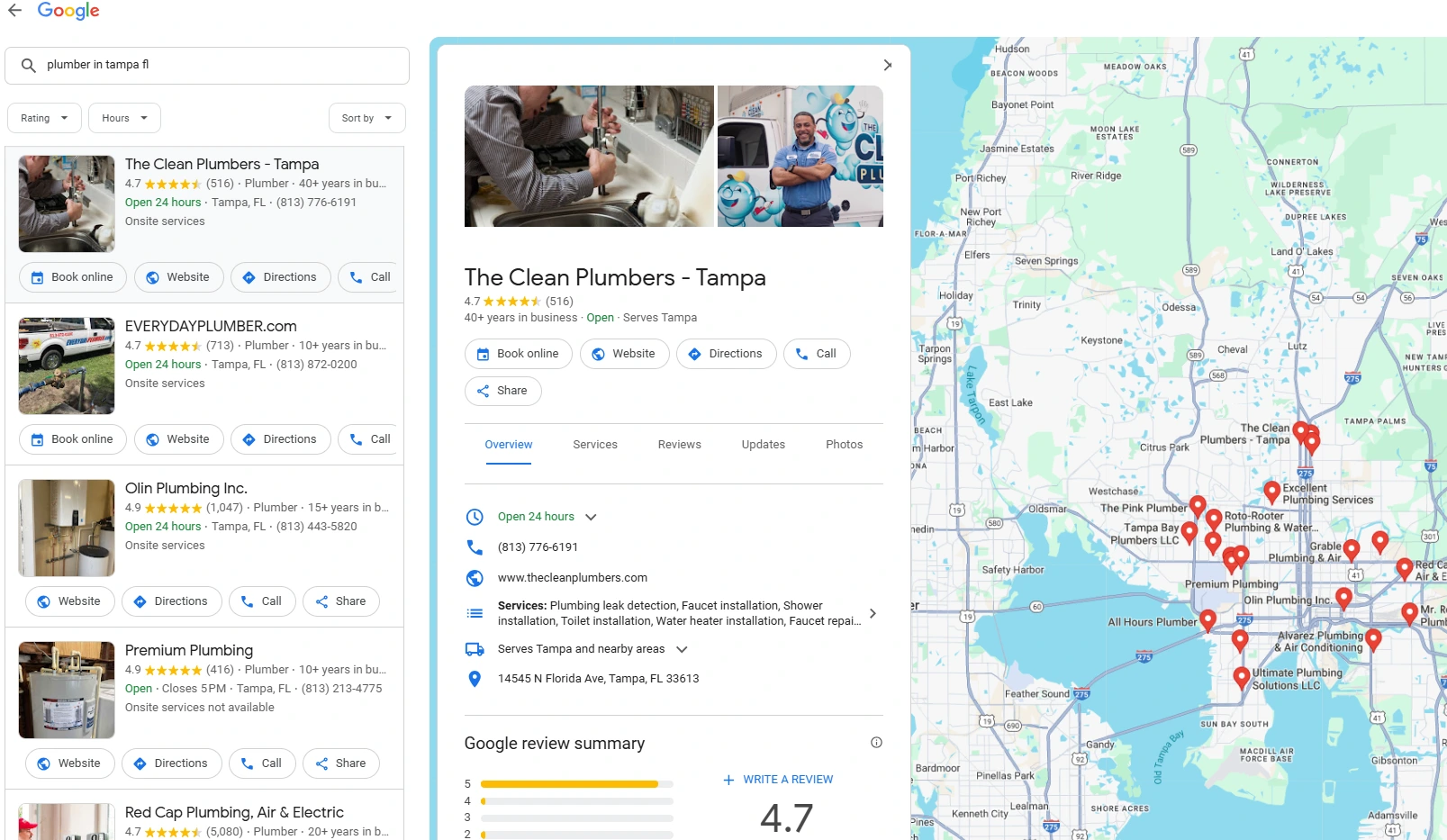Switch to the Photos tab
The width and height of the screenshot is (1447, 840).
pyautogui.click(x=844, y=445)
